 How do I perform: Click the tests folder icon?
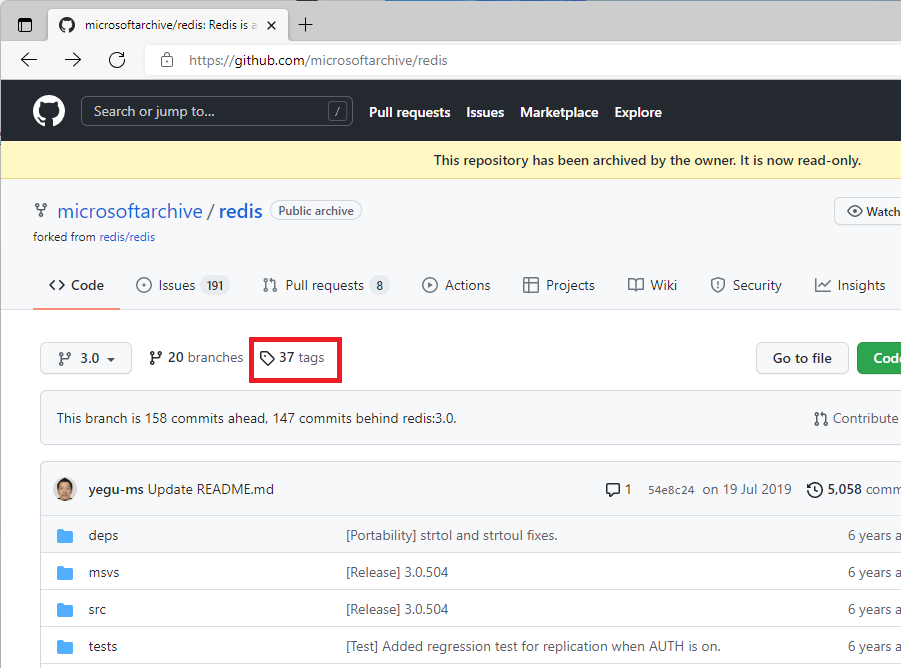click(x=65, y=647)
